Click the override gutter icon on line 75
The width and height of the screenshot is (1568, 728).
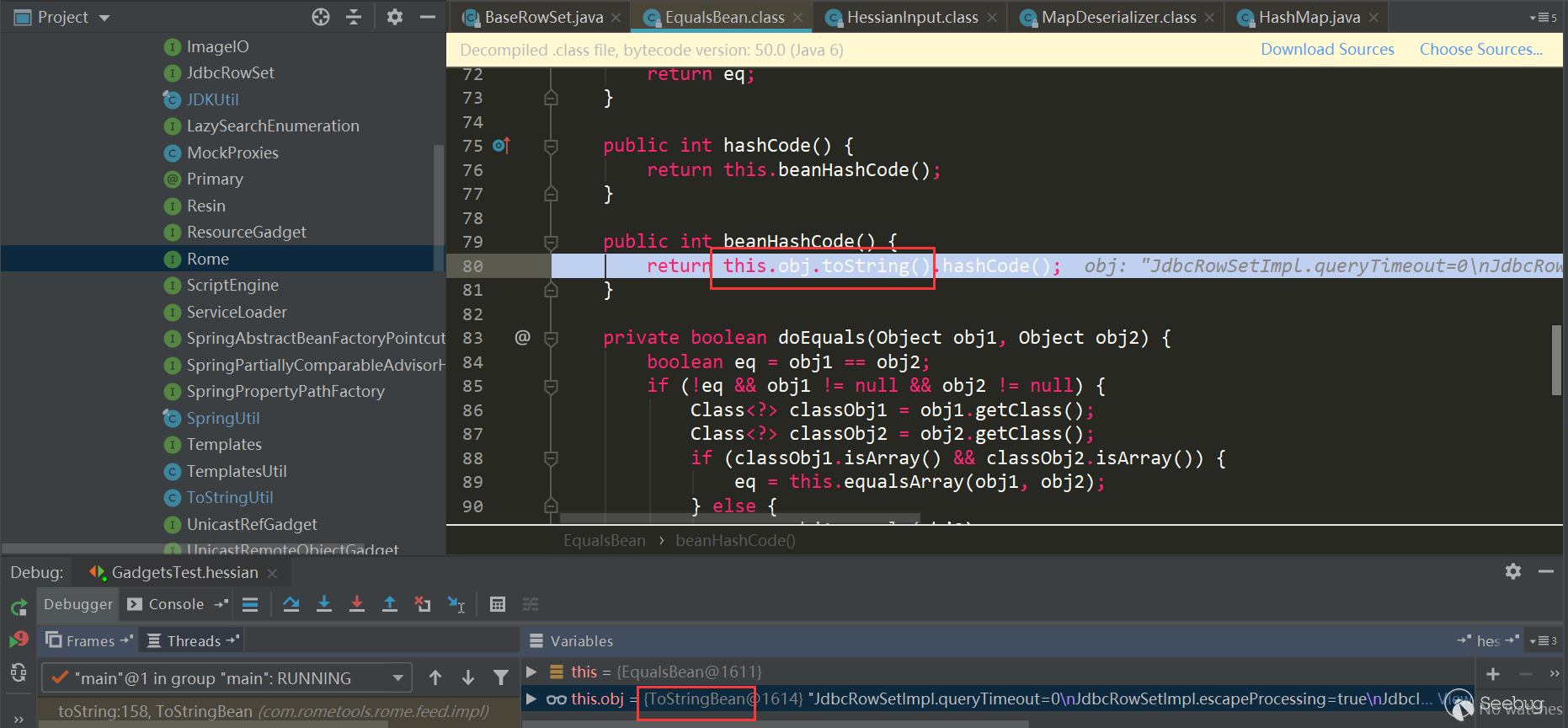pos(501,146)
